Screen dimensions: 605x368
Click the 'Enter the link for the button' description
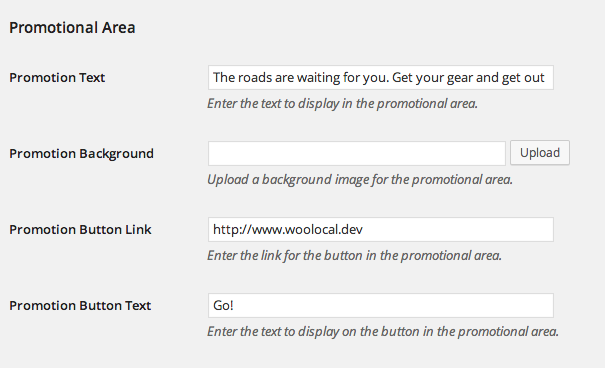click(355, 256)
